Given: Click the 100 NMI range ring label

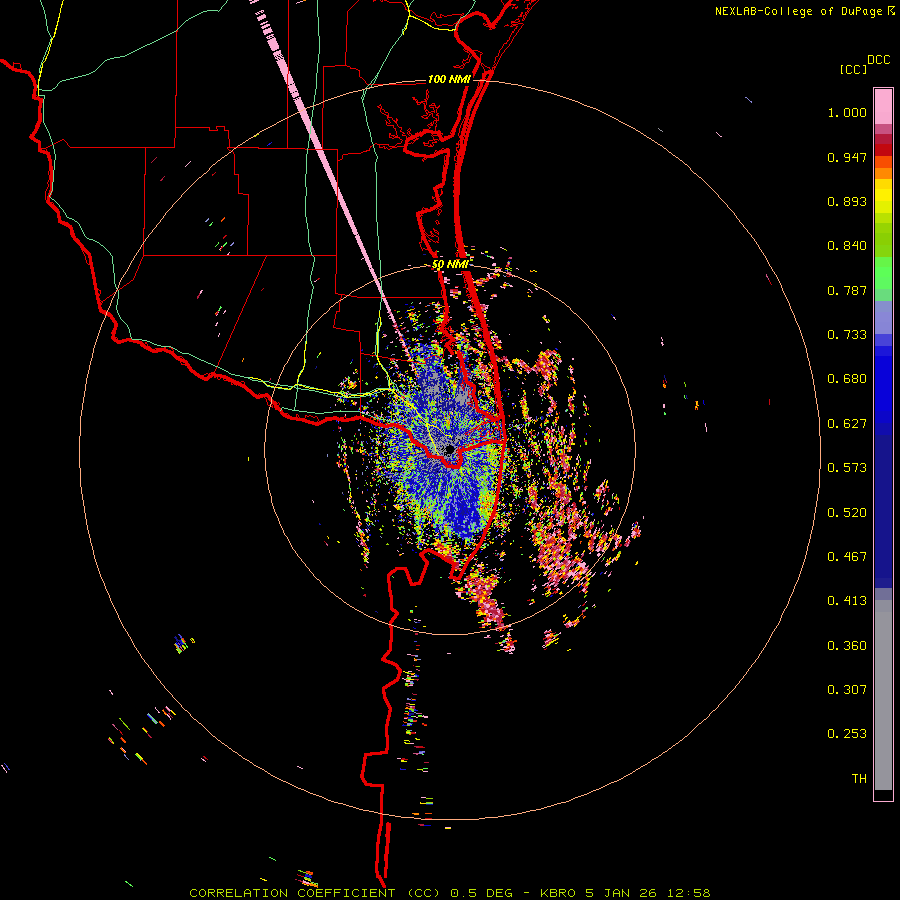Looking at the screenshot, I should click(x=449, y=79).
